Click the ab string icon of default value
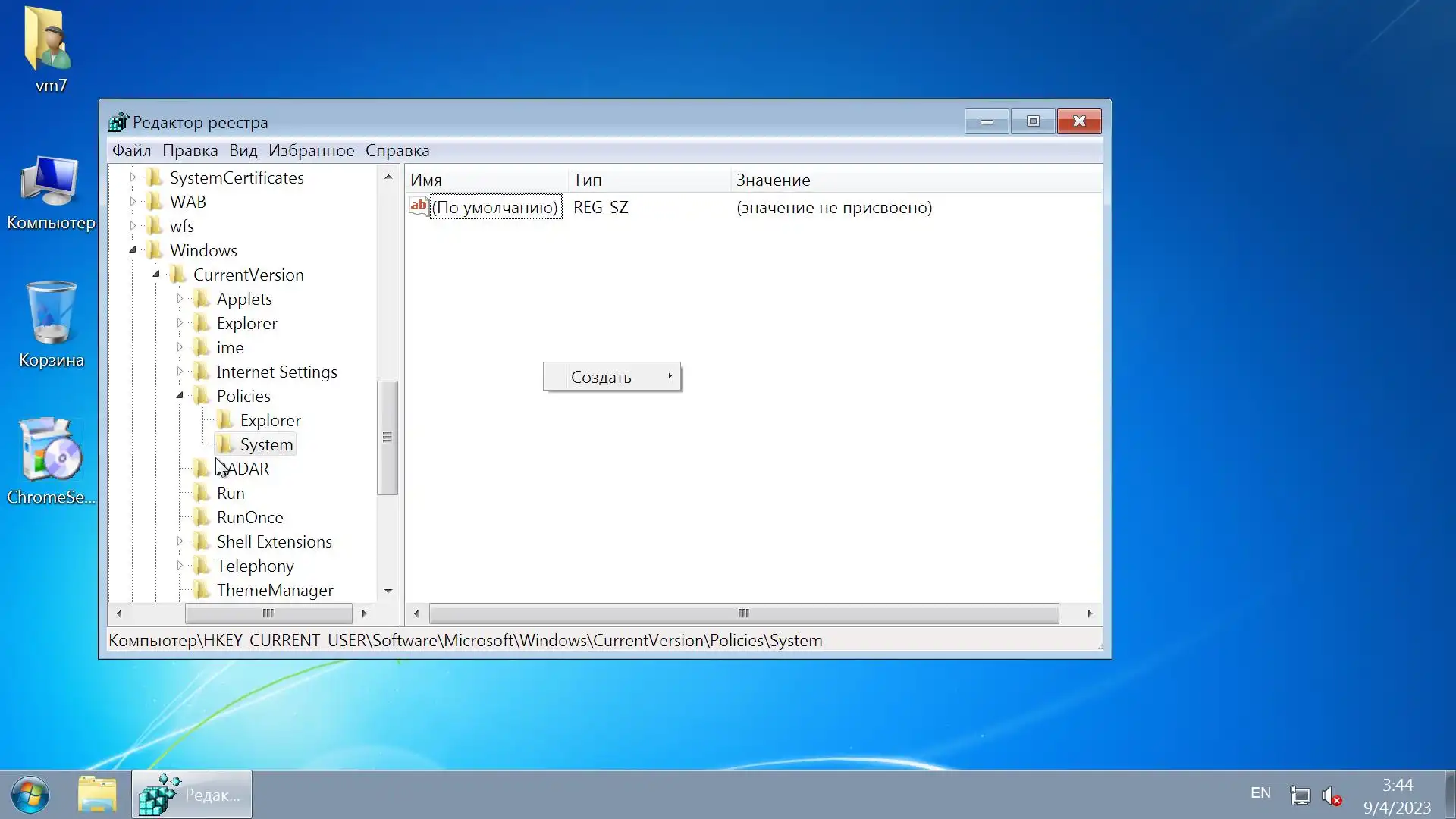Screen dimensions: 1456x819 419,206
